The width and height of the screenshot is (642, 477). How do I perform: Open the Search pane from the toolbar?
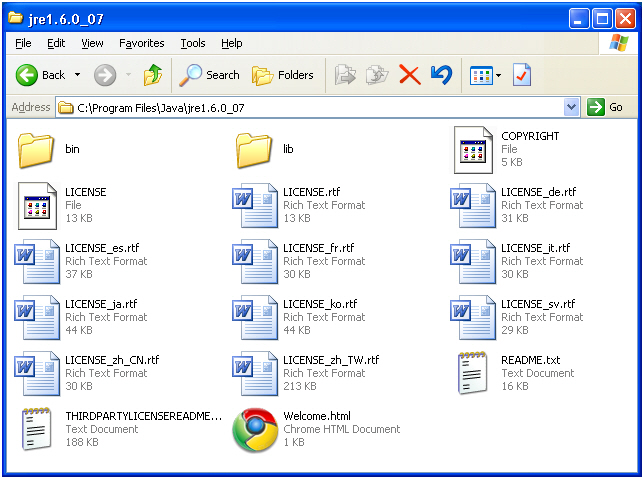click(x=210, y=75)
